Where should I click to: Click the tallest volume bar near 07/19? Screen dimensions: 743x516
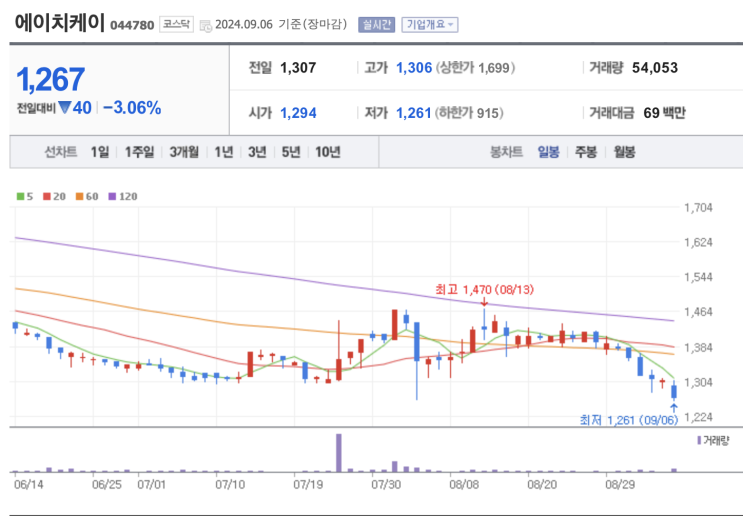pyautogui.click(x=339, y=453)
